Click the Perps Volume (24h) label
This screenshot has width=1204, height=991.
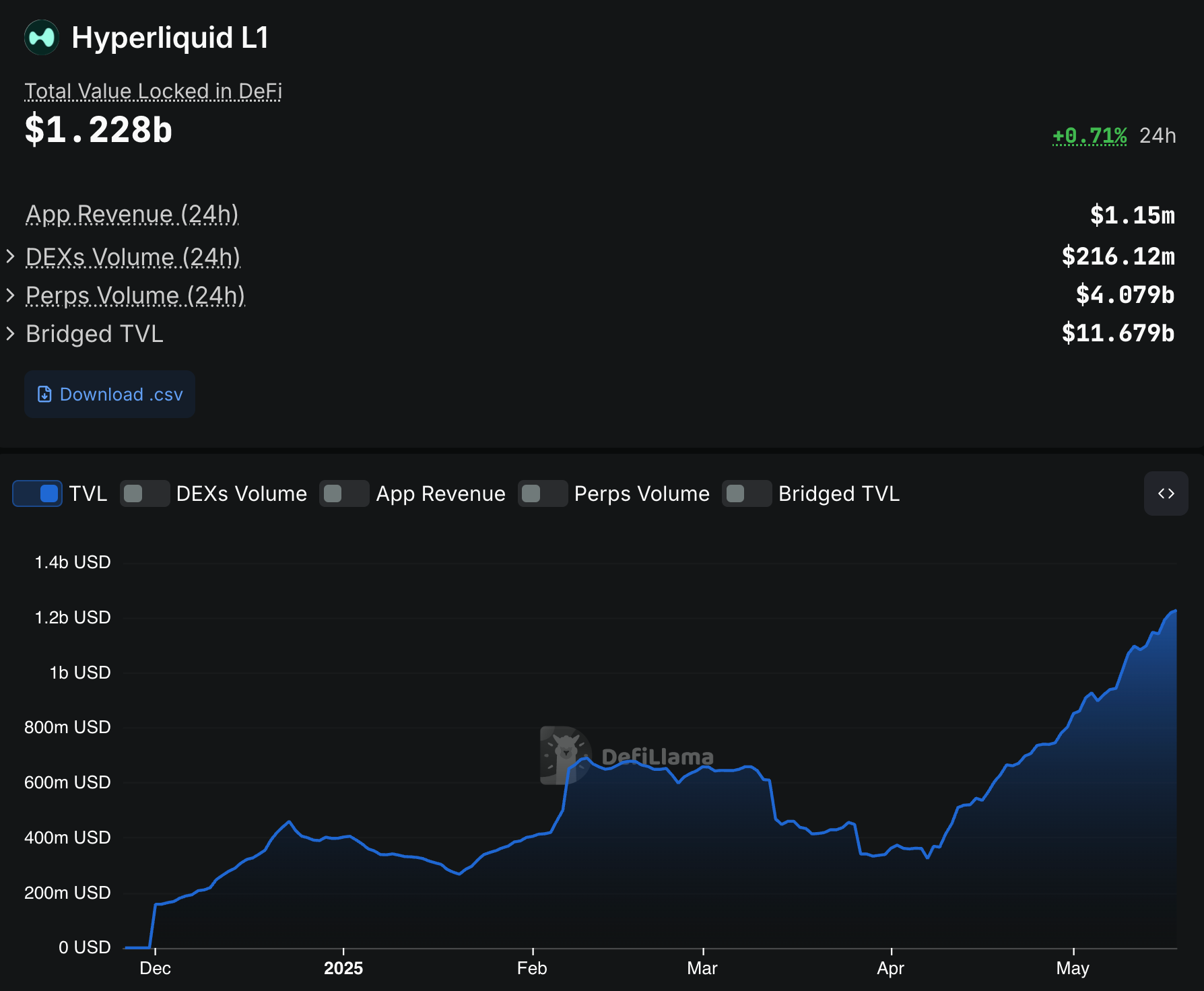point(135,295)
